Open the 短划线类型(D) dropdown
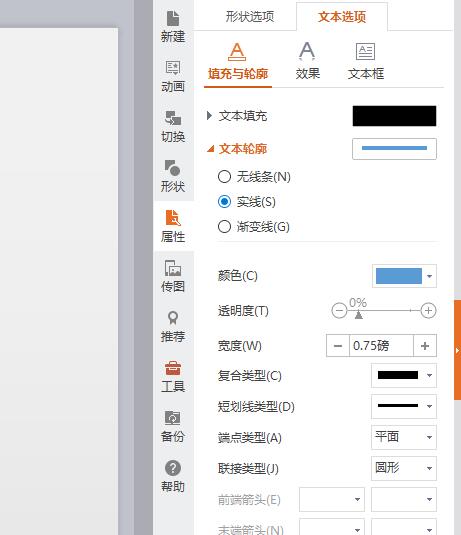This screenshot has width=461, height=535. point(404,406)
